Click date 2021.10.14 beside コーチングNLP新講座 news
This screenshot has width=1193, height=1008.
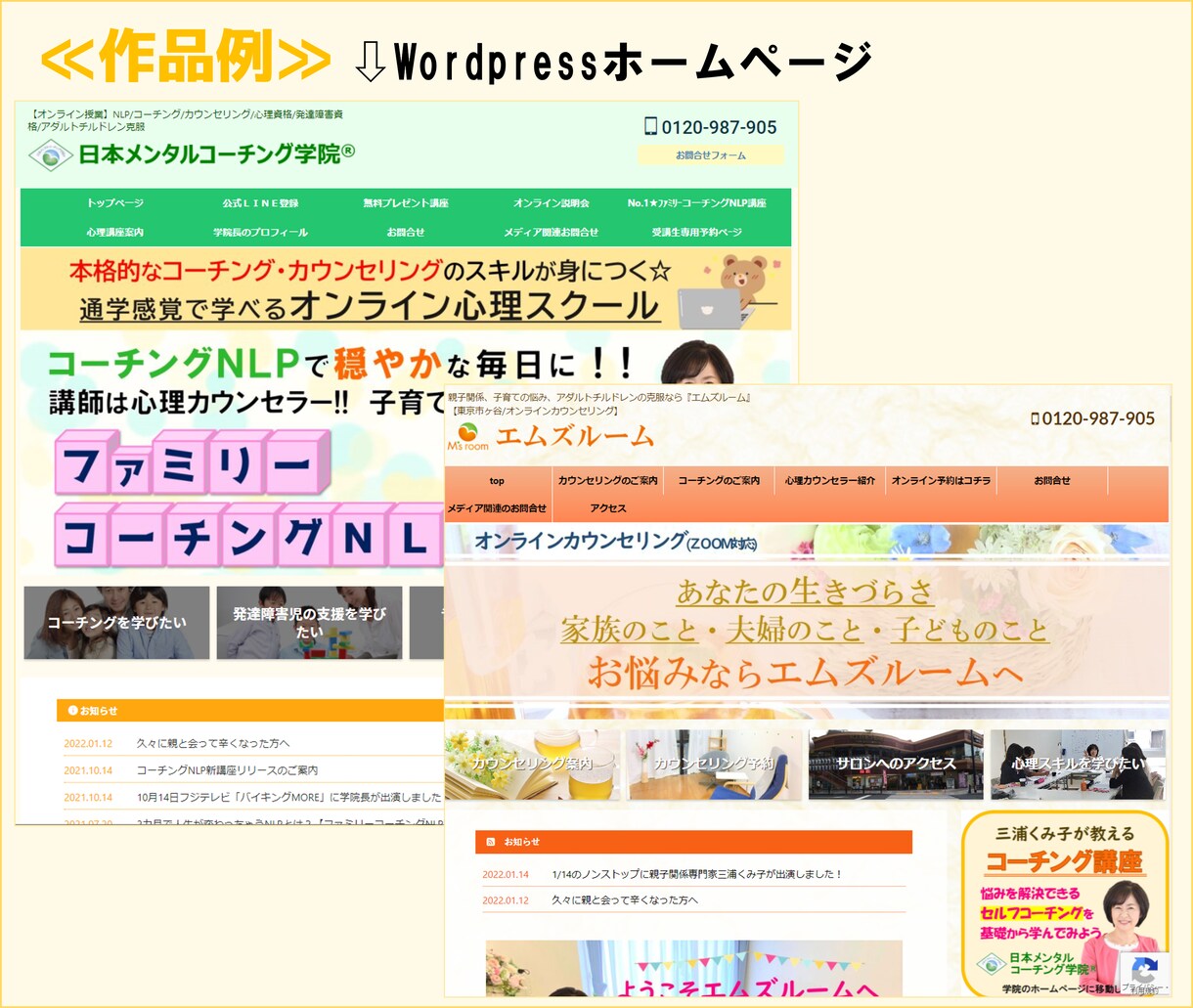[88, 770]
